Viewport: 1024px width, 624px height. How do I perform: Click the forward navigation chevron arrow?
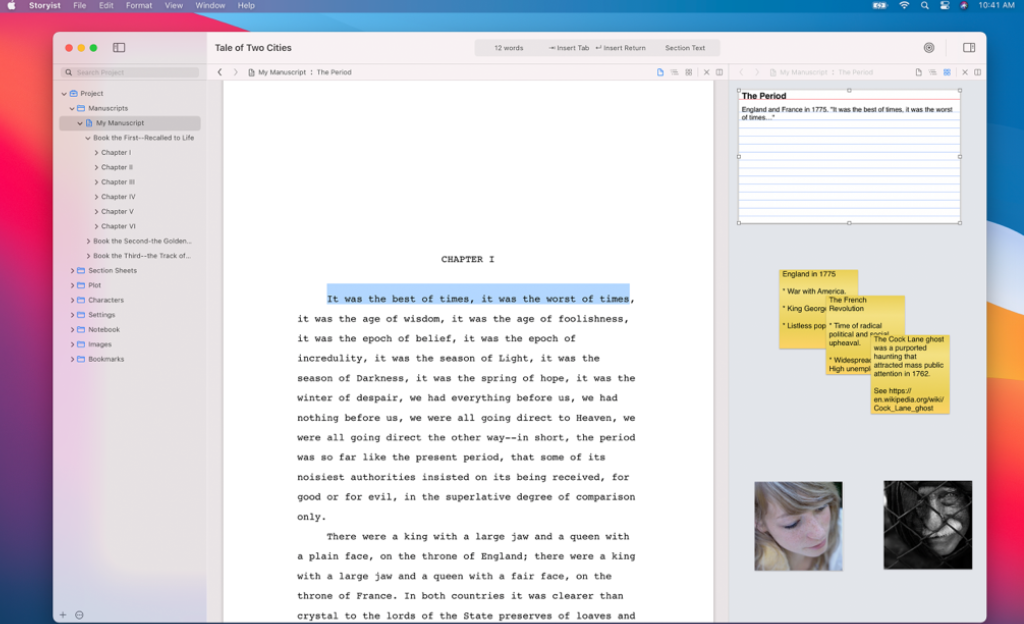point(236,72)
